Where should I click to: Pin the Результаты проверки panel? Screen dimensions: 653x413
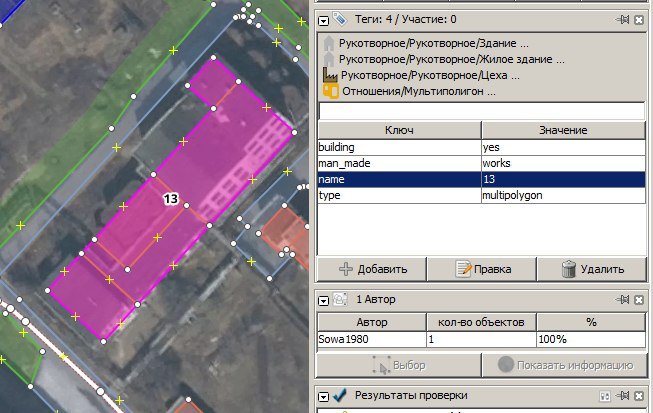coord(623,396)
